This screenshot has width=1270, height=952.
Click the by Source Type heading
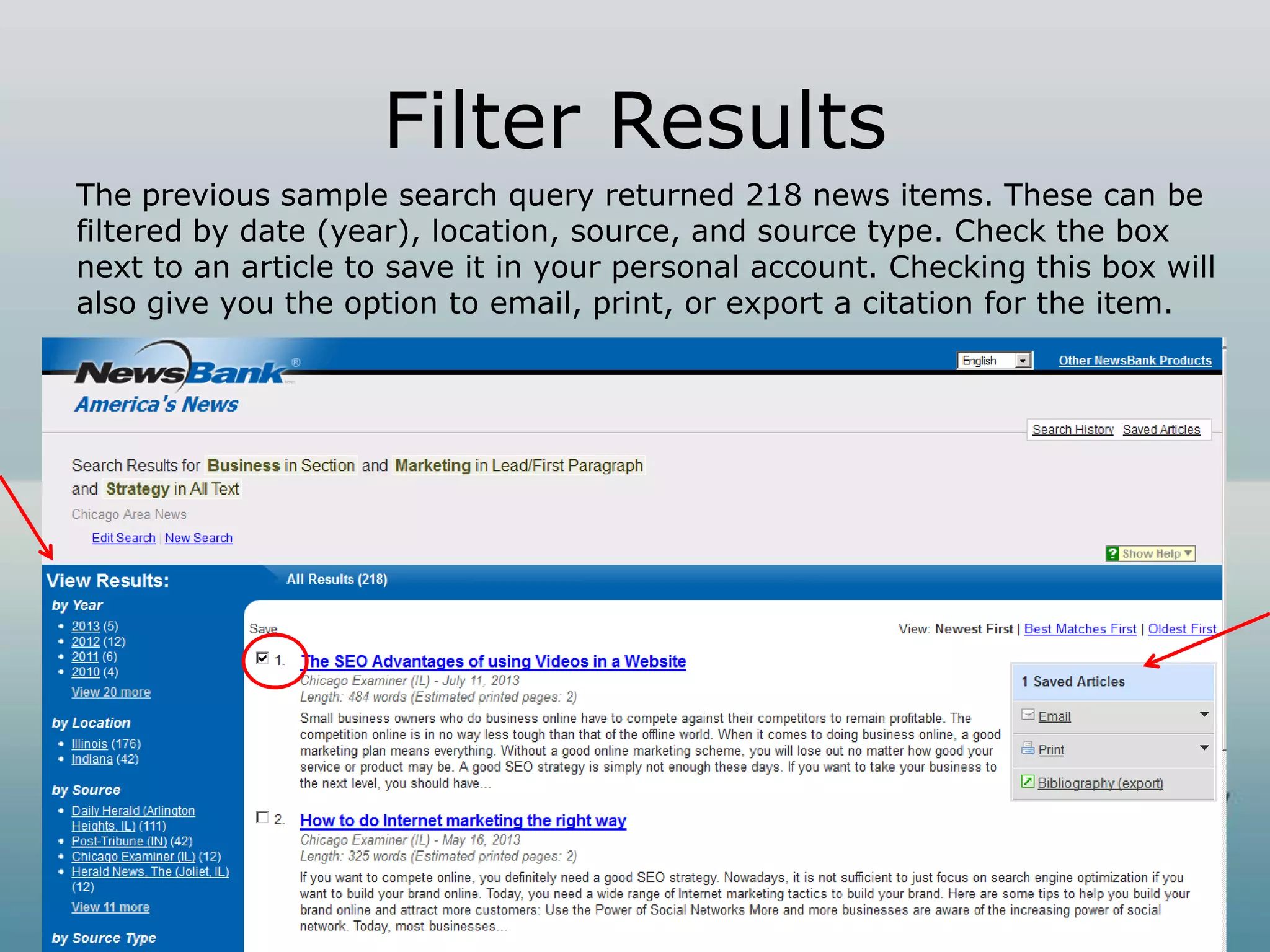(104, 938)
